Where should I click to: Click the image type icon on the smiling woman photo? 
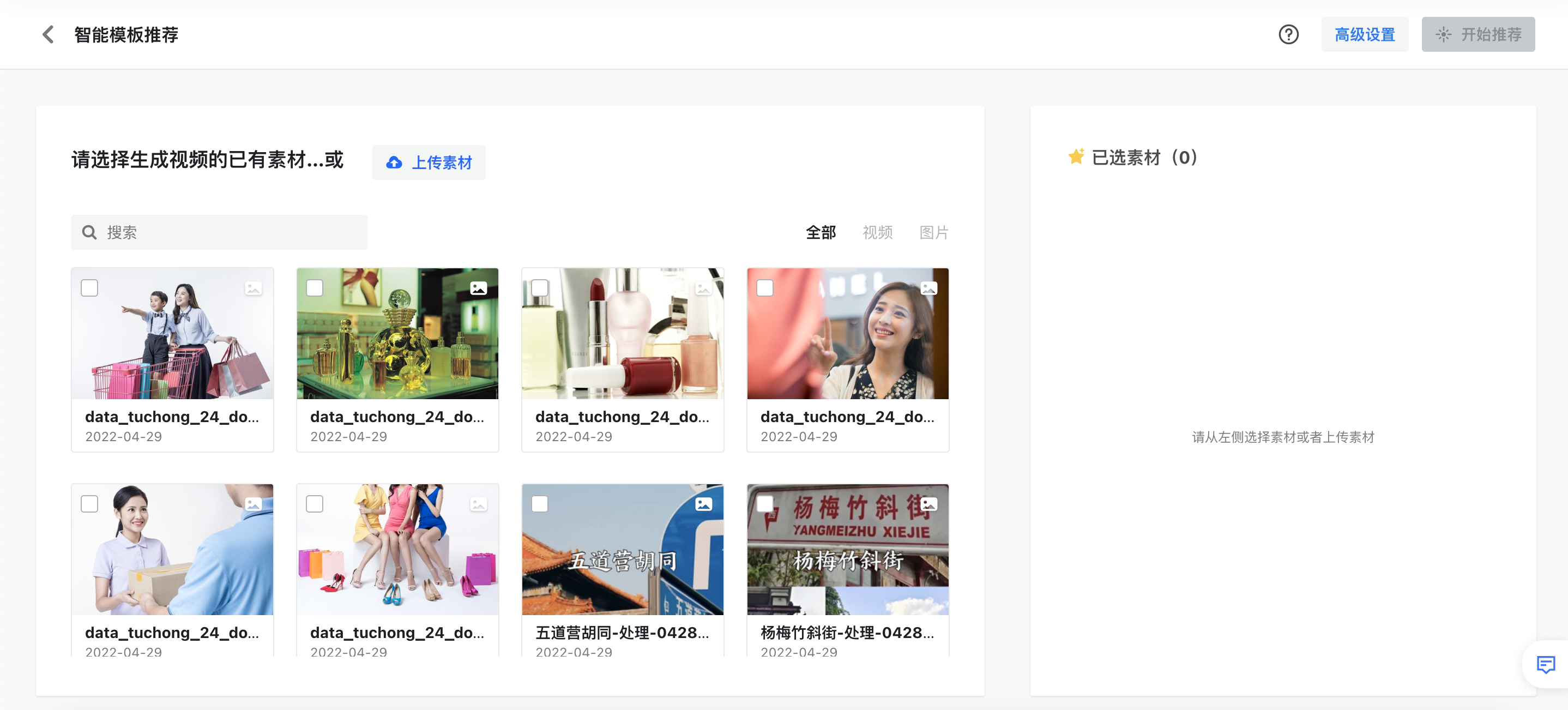tap(929, 288)
